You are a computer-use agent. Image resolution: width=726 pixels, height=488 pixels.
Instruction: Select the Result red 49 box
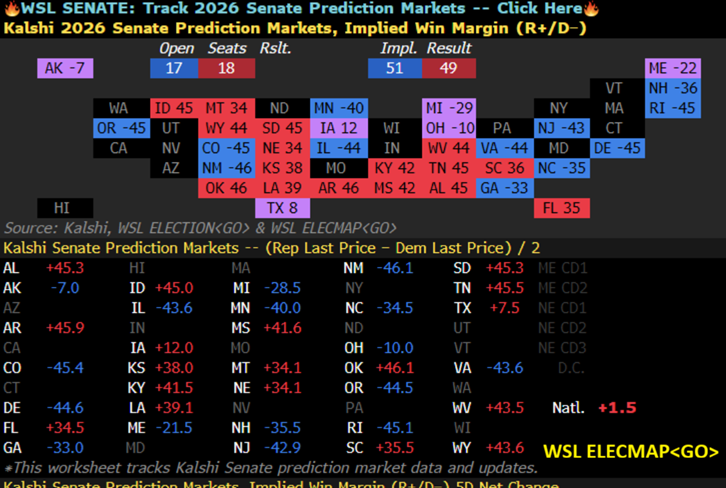click(x=449, y=68)
